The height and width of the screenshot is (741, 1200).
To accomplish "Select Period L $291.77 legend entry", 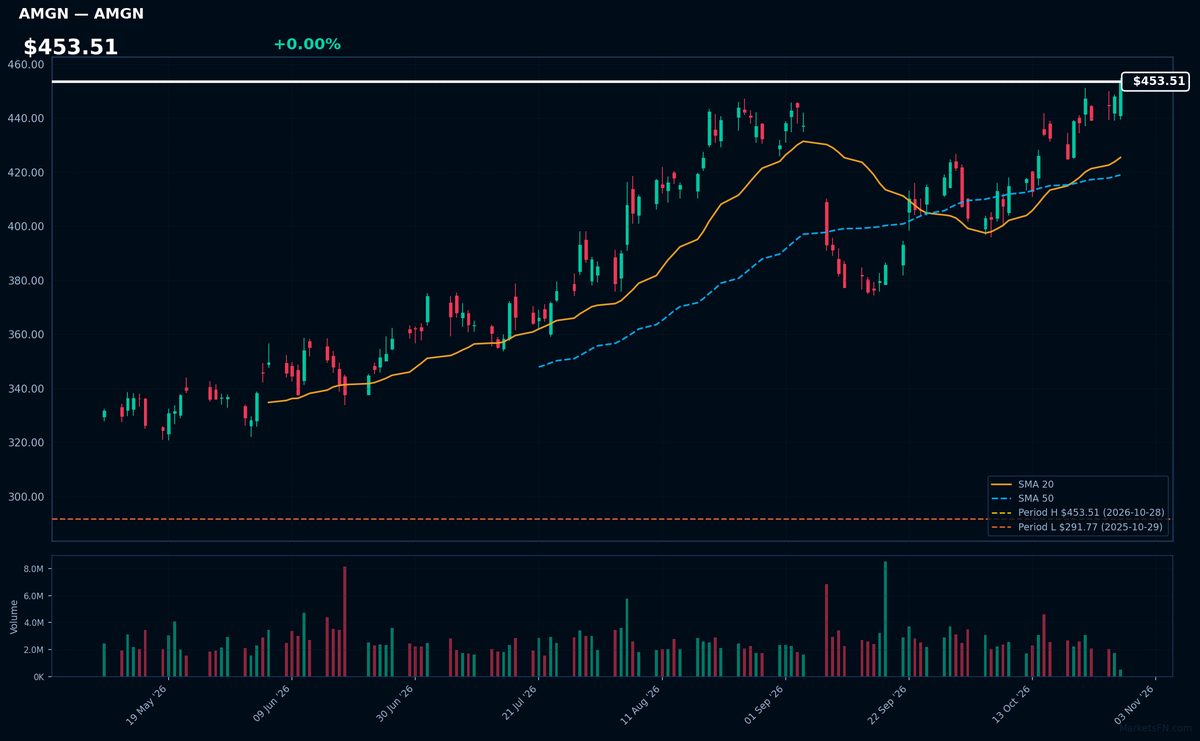I will click(x=1077, y=526).
